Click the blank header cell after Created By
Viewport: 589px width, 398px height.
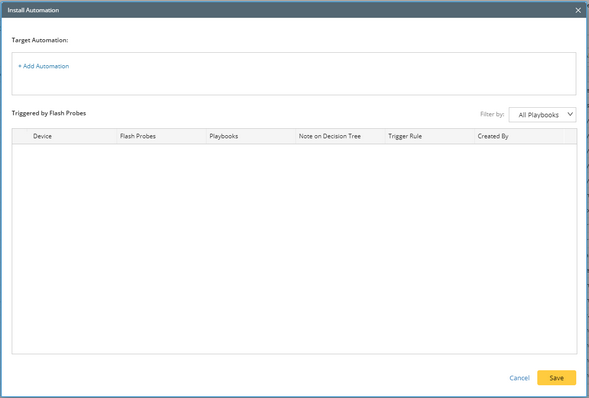tap(569, 136)
